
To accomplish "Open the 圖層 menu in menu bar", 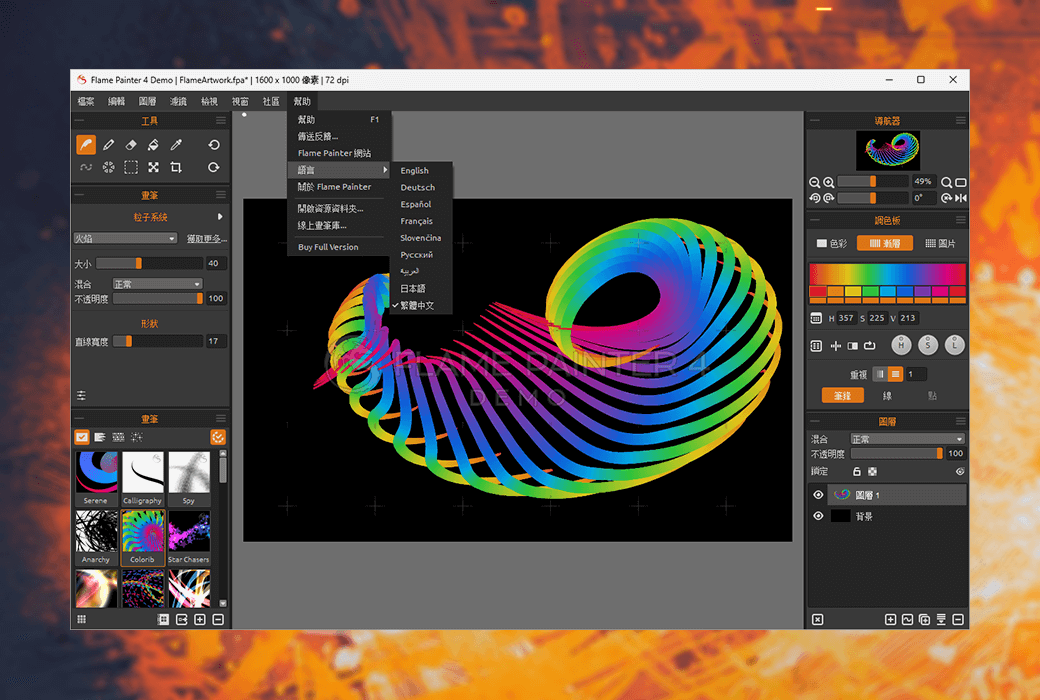I will point(147,102).
